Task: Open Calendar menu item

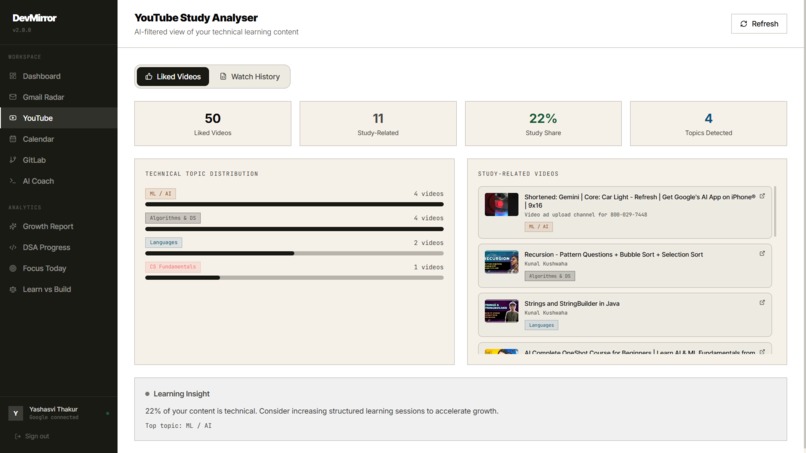Action: click(59, 139)
